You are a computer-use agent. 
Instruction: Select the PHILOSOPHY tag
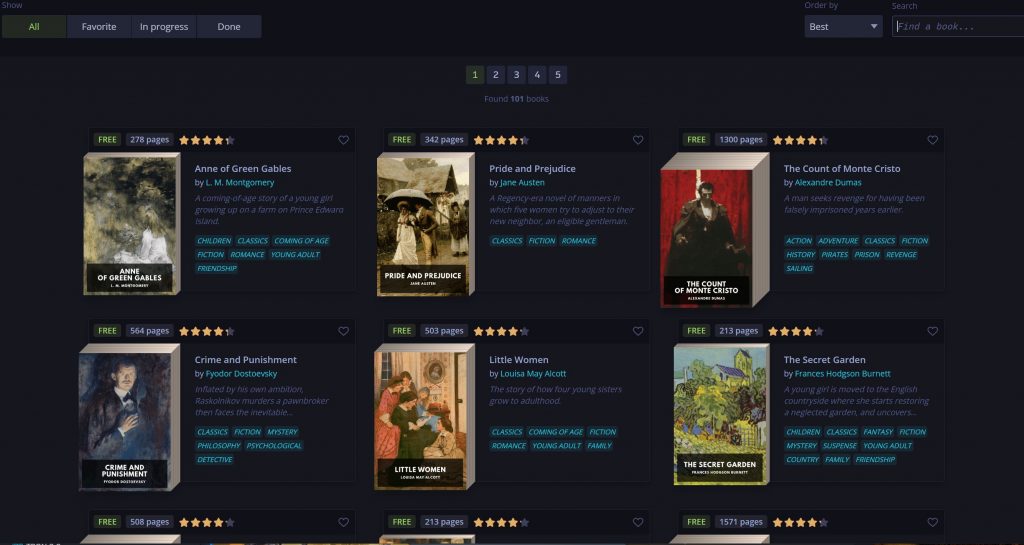pyautogui.click(x=219, y=446)
